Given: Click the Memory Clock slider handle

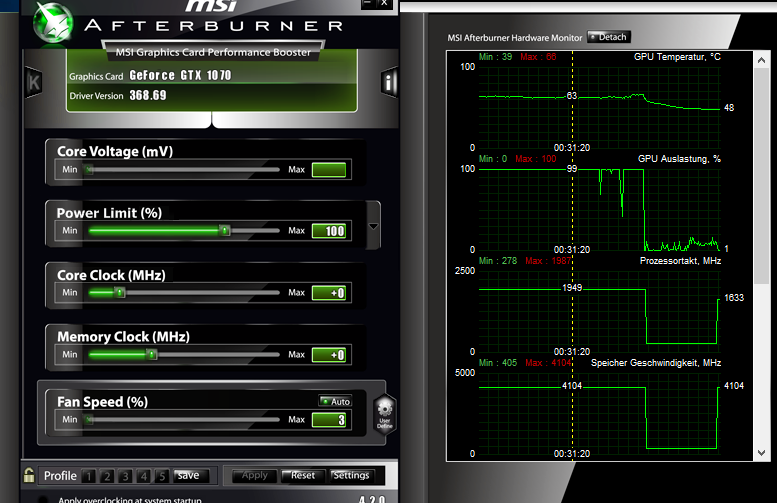Looking at the screenshot, I should tap(152, 354).
